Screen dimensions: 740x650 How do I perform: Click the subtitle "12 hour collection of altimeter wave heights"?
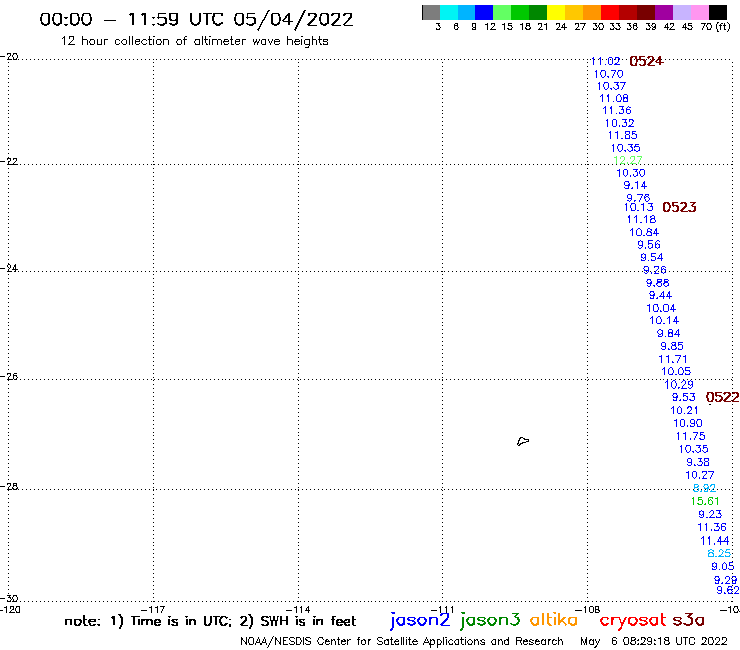point(194,41)
